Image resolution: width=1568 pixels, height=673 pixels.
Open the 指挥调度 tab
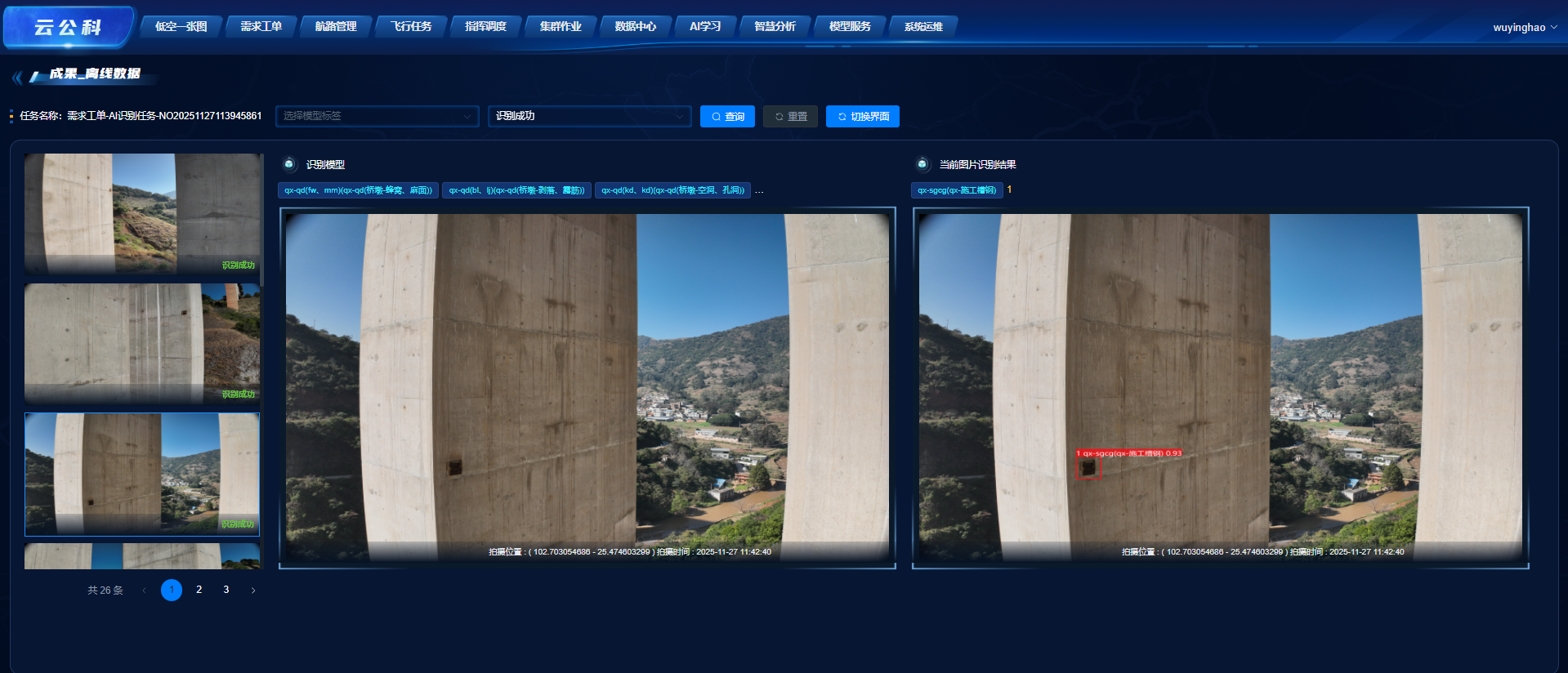point(486,26)
